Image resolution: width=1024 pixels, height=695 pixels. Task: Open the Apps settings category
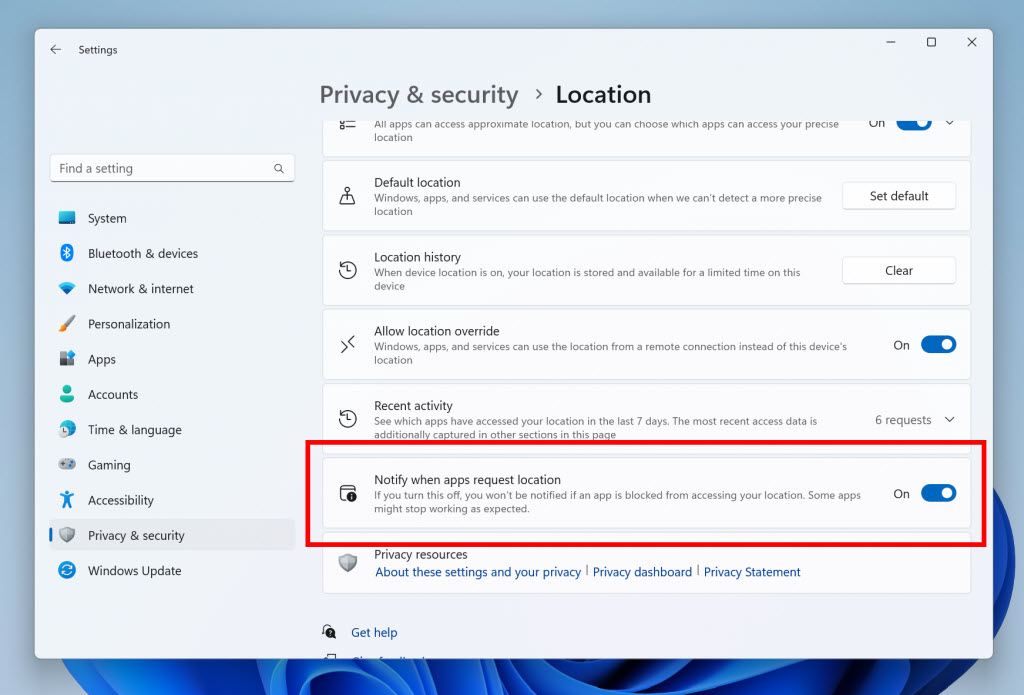(102, 360)
